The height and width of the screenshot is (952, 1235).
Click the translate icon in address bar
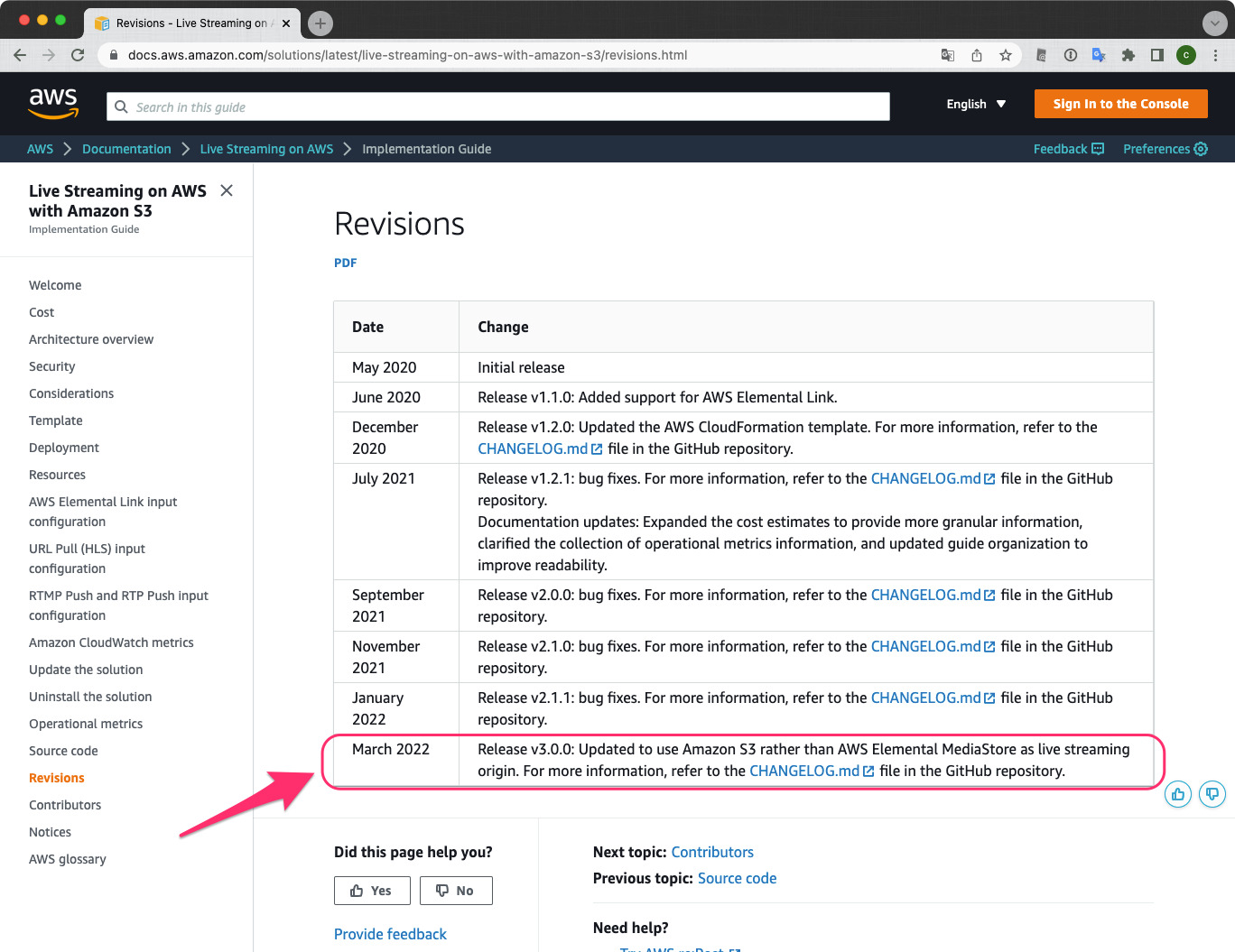click(x=948, y=55)
